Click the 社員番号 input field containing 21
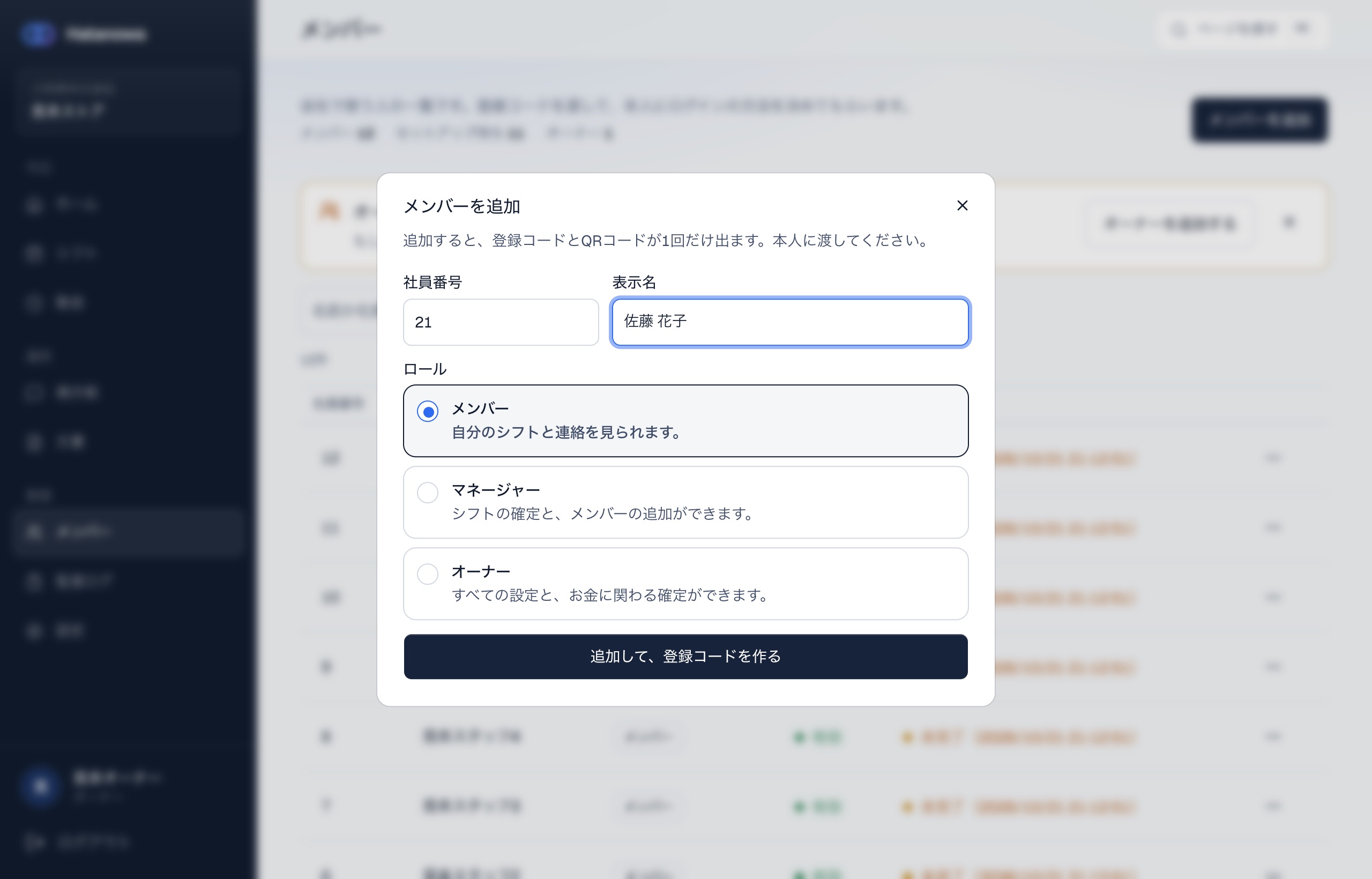 click(x=501, y=322)
